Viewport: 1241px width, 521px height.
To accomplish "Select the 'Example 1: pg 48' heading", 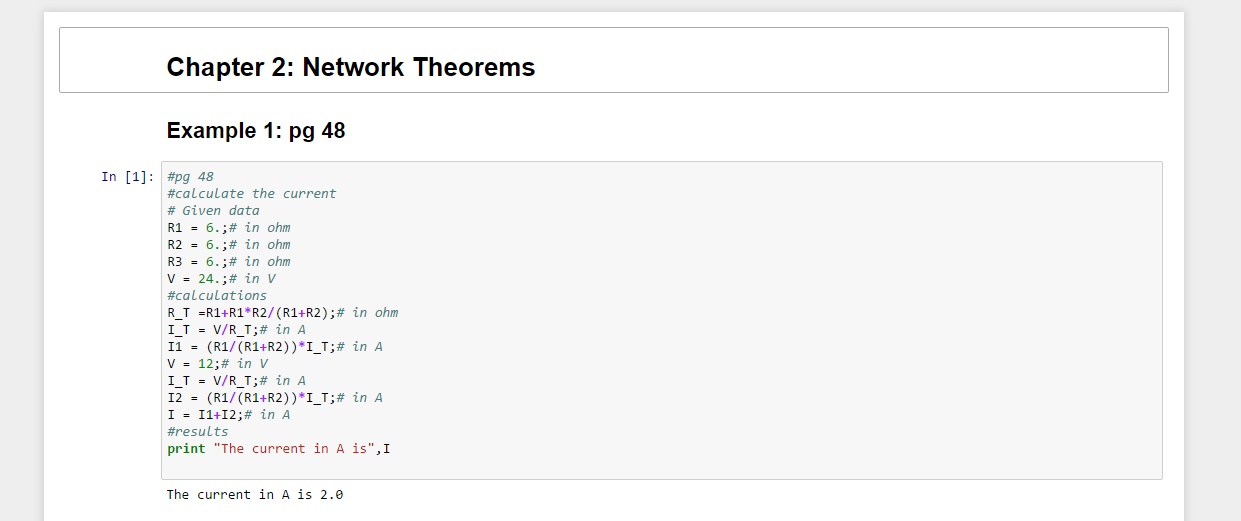I will pos(256,130).
